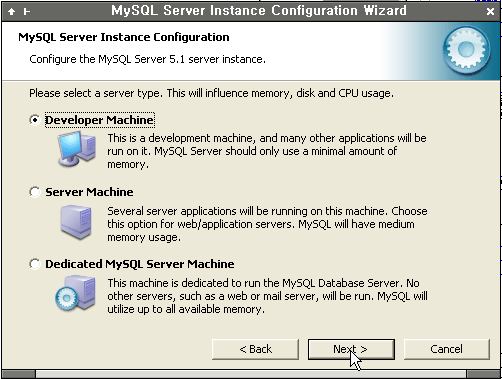This screenshot has height=379, width=502.
Task: Choose Dedicated MySQL Server Machine option
Action: [x=35, y=264]
